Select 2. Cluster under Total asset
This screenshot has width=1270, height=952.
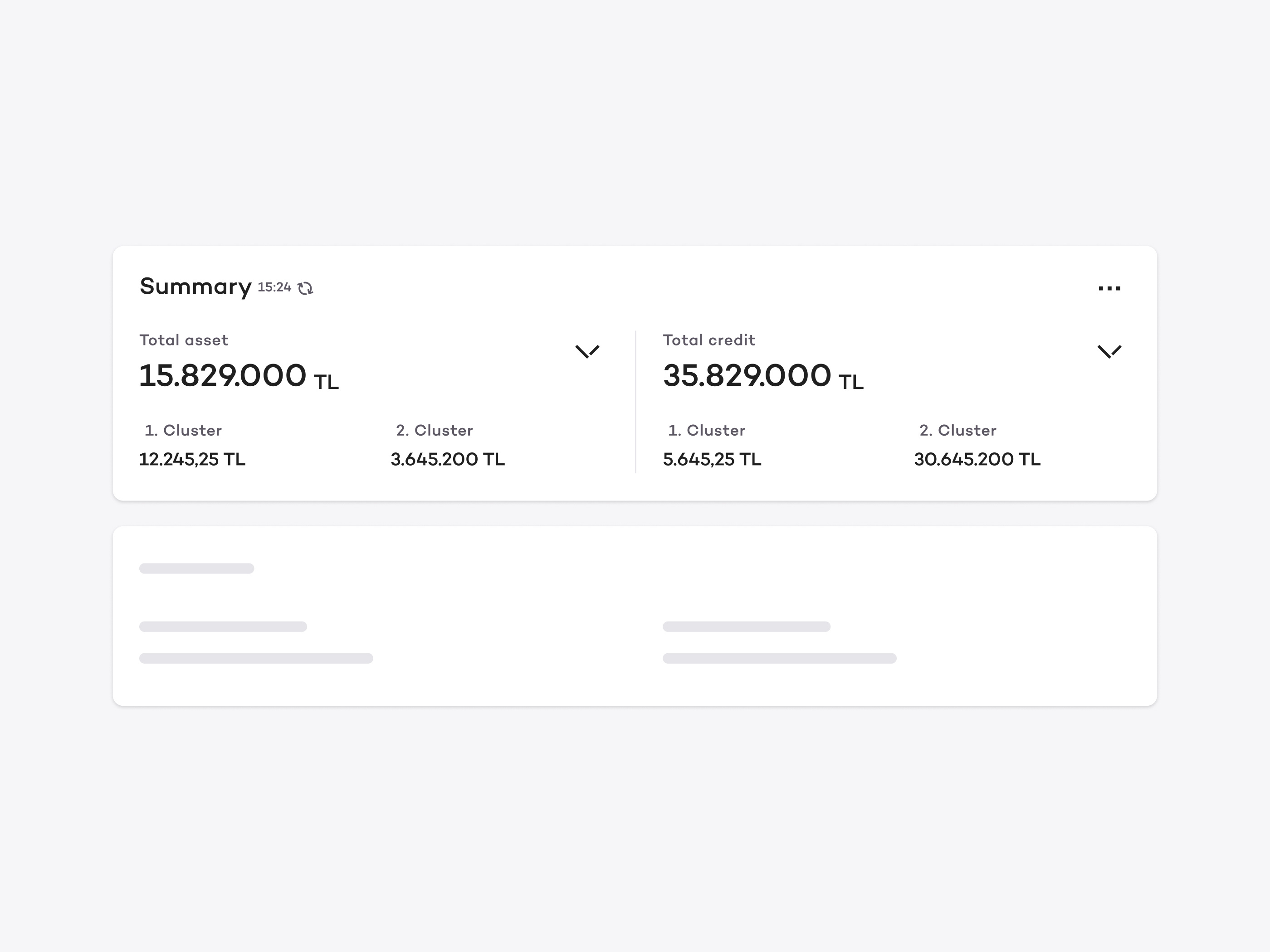[x=434, y=430]
